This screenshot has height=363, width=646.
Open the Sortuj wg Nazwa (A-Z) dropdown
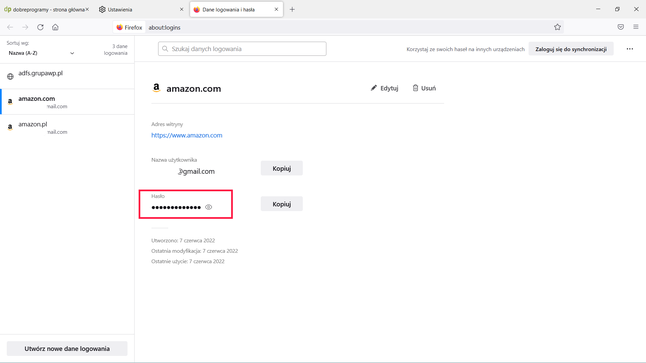pos(41,53)
